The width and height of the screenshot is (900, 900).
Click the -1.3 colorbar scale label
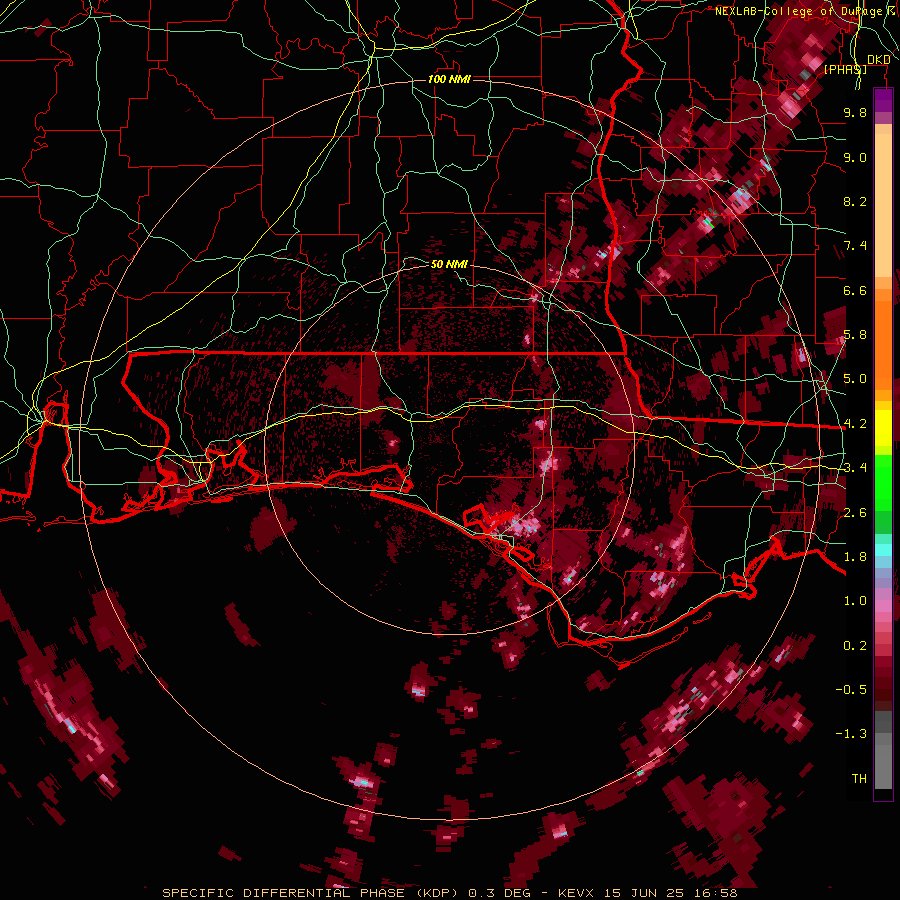[851, 735]
